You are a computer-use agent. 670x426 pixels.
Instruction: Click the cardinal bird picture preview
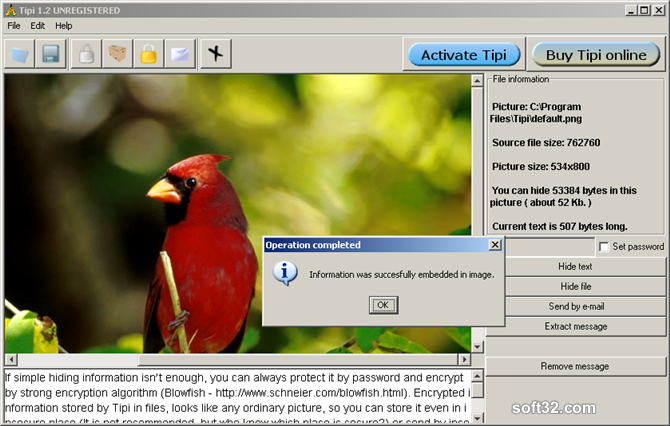(x=238, y=214)
